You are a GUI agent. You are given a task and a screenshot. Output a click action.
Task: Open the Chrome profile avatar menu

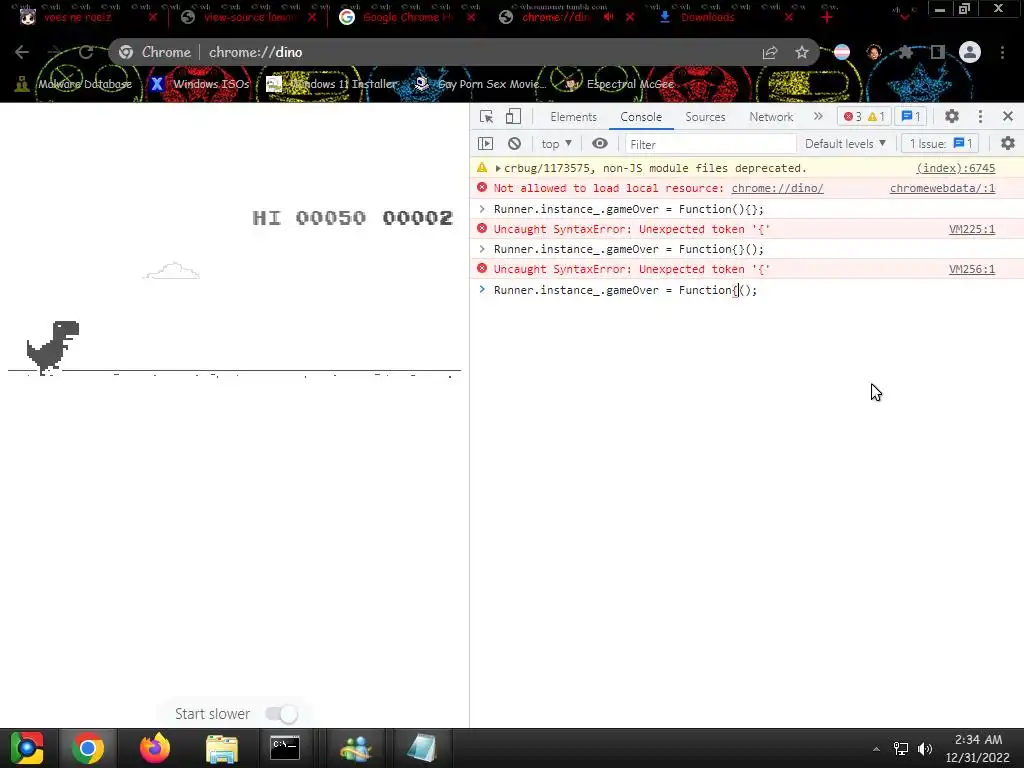[970, 52]
